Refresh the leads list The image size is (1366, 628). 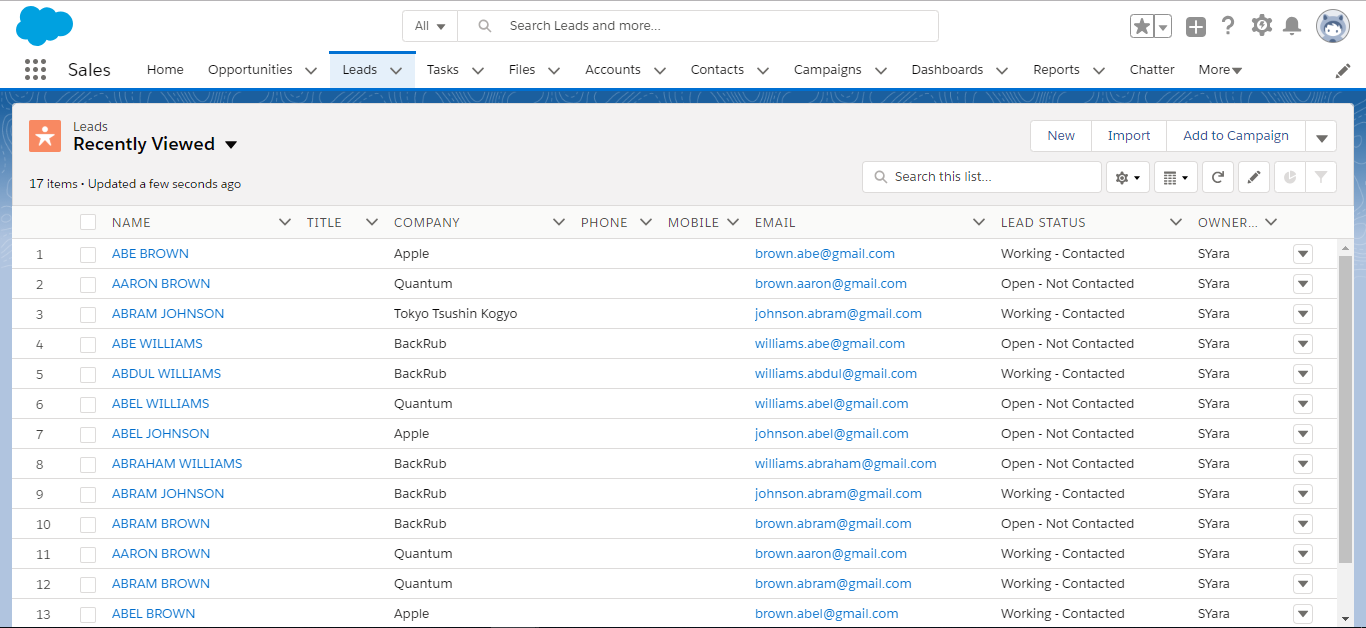[1217, 177]
